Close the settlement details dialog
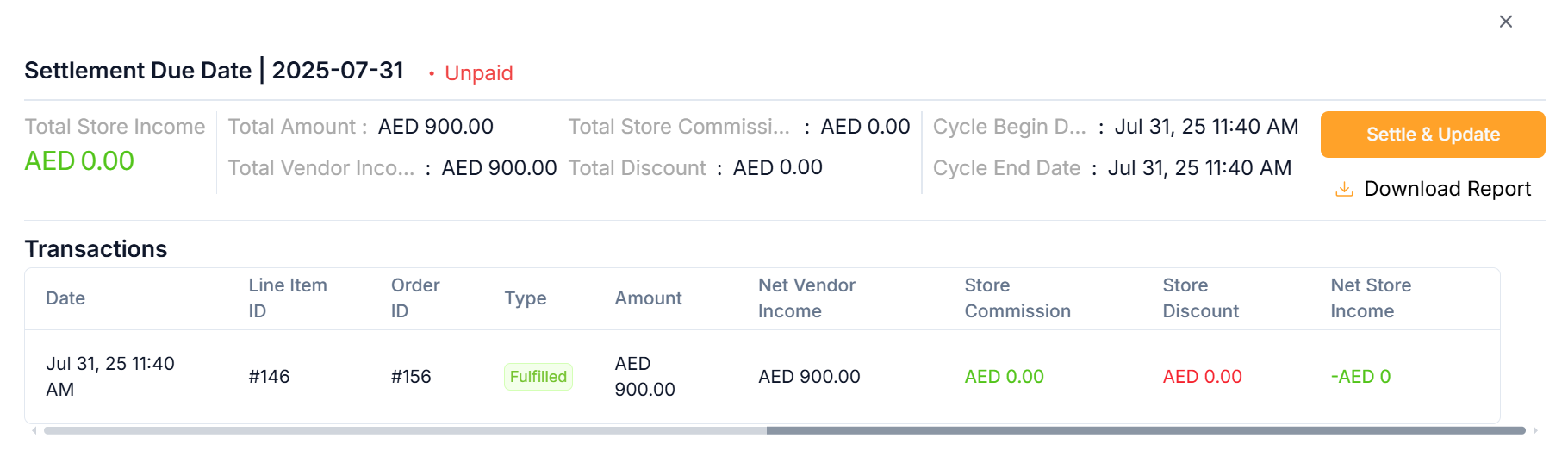Screen dimensions: 1568x451 pos(1505,22)
